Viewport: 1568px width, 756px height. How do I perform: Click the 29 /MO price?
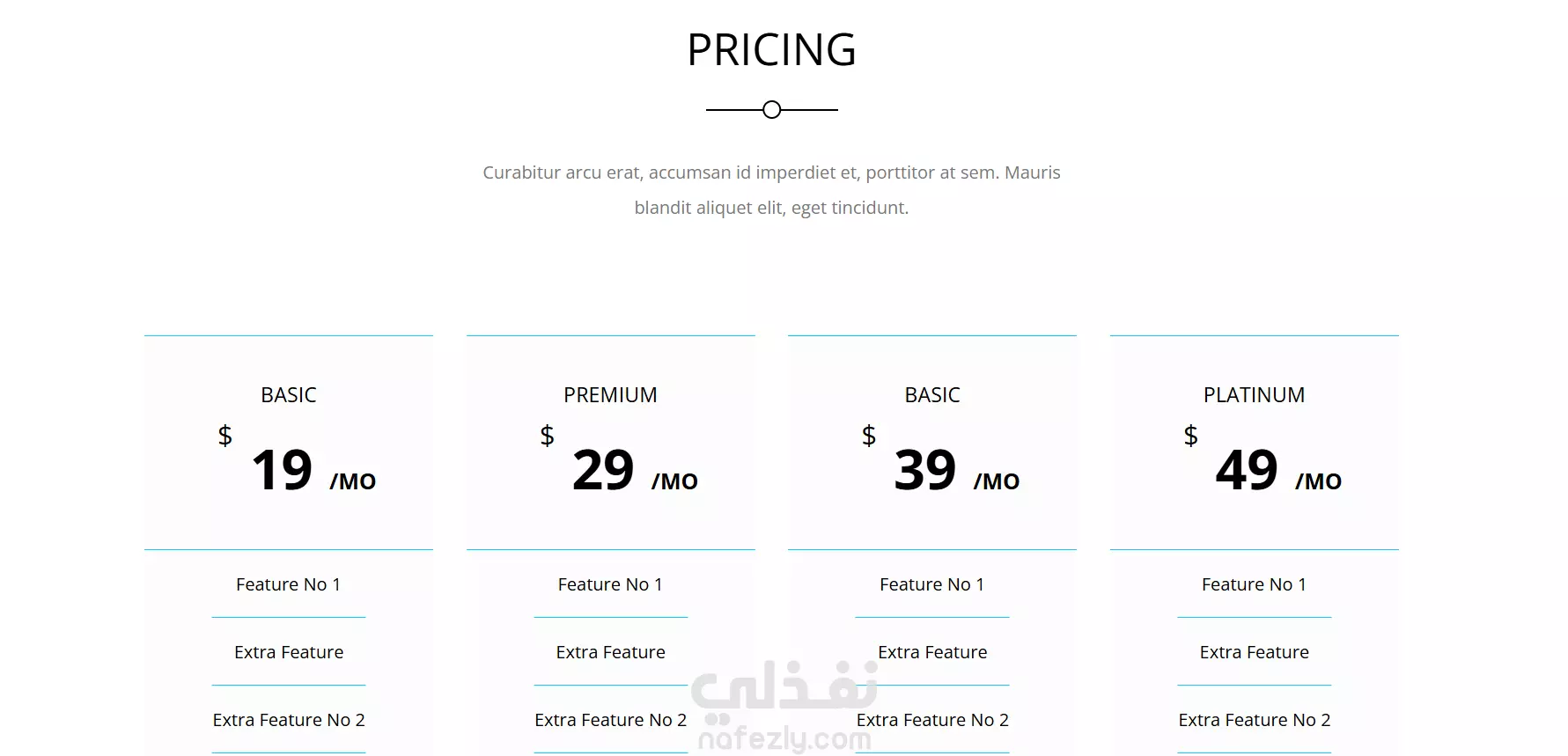tap(635, 470)
